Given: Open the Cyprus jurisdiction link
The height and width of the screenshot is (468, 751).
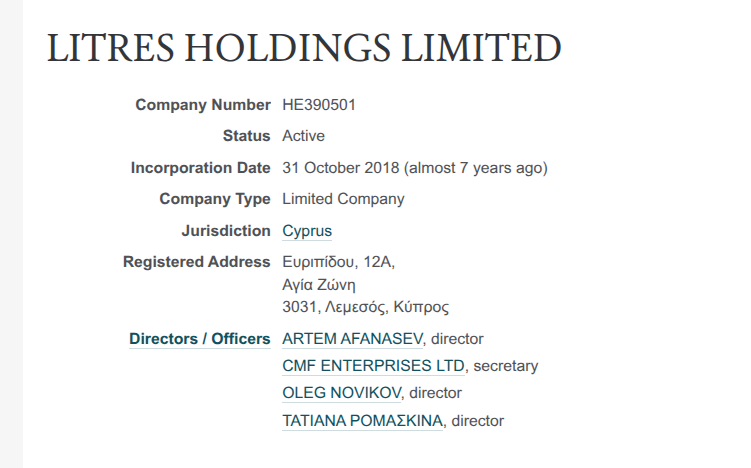Looking at the screenshot, I should coord(307,231).
